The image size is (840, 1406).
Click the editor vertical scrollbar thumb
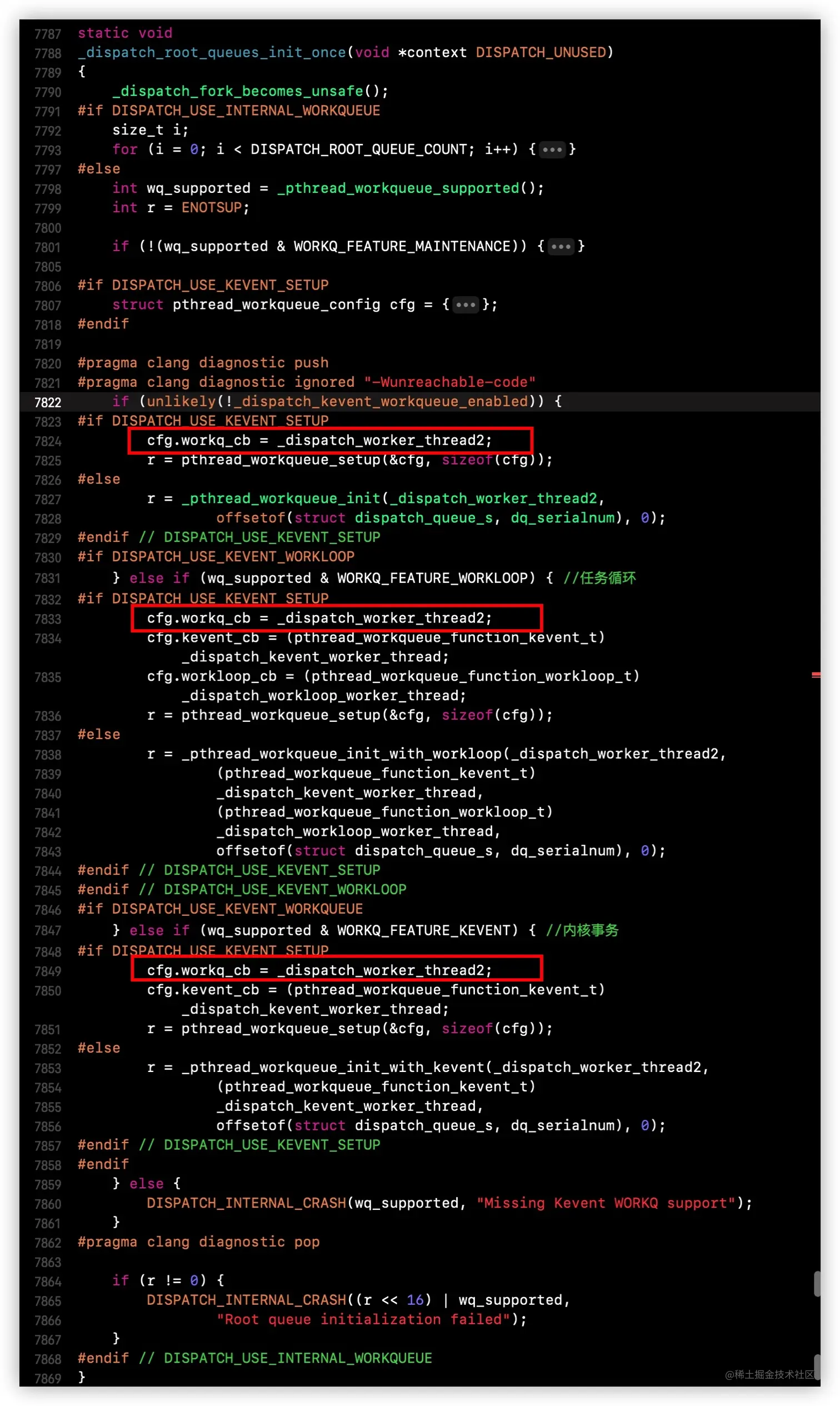817,1284
